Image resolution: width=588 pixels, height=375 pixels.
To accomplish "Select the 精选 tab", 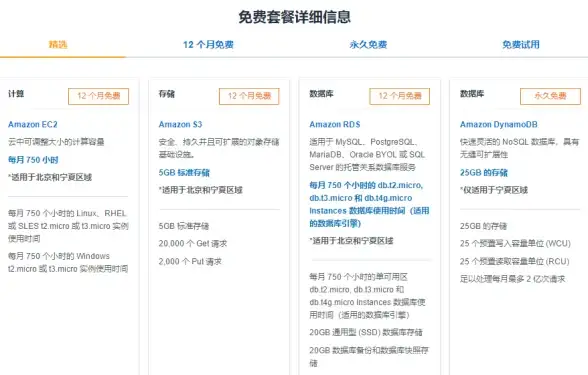I will (x=58, y=45).
